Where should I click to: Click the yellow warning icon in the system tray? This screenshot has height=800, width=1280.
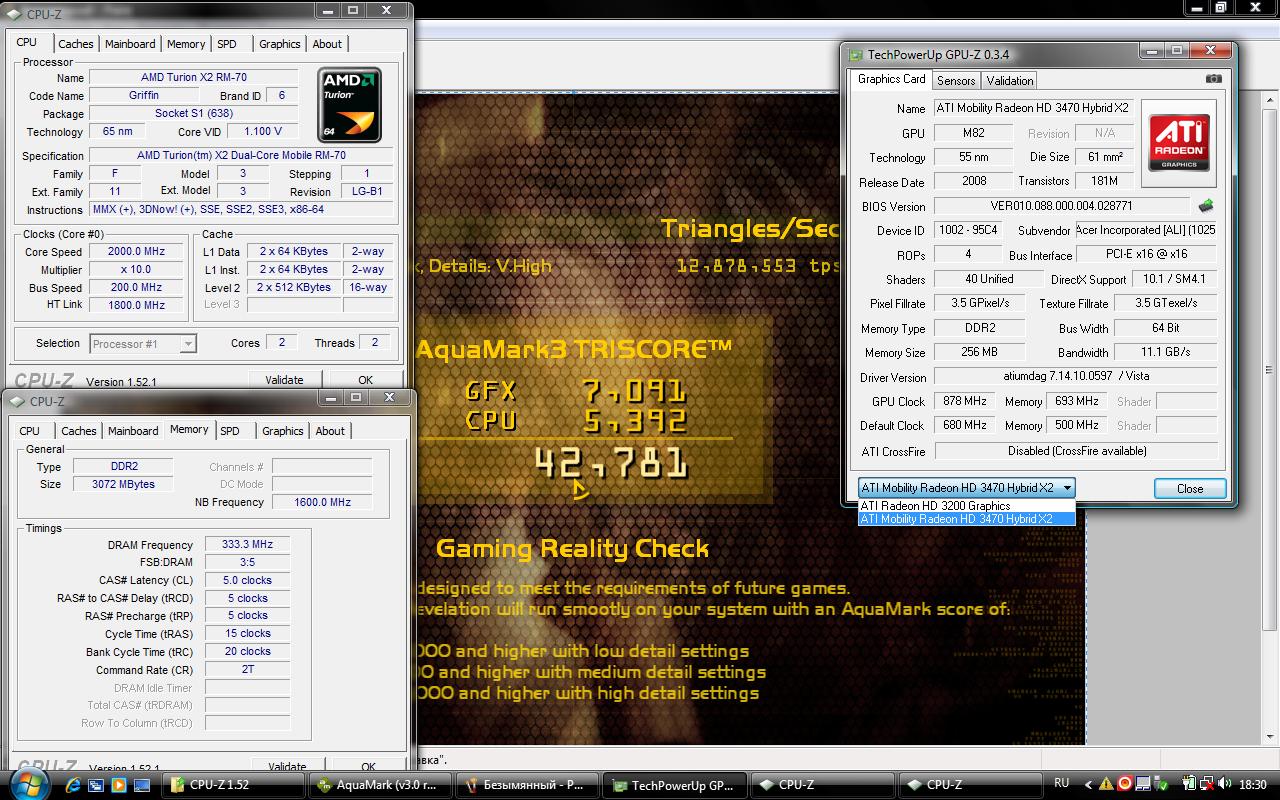(1106, 785)
